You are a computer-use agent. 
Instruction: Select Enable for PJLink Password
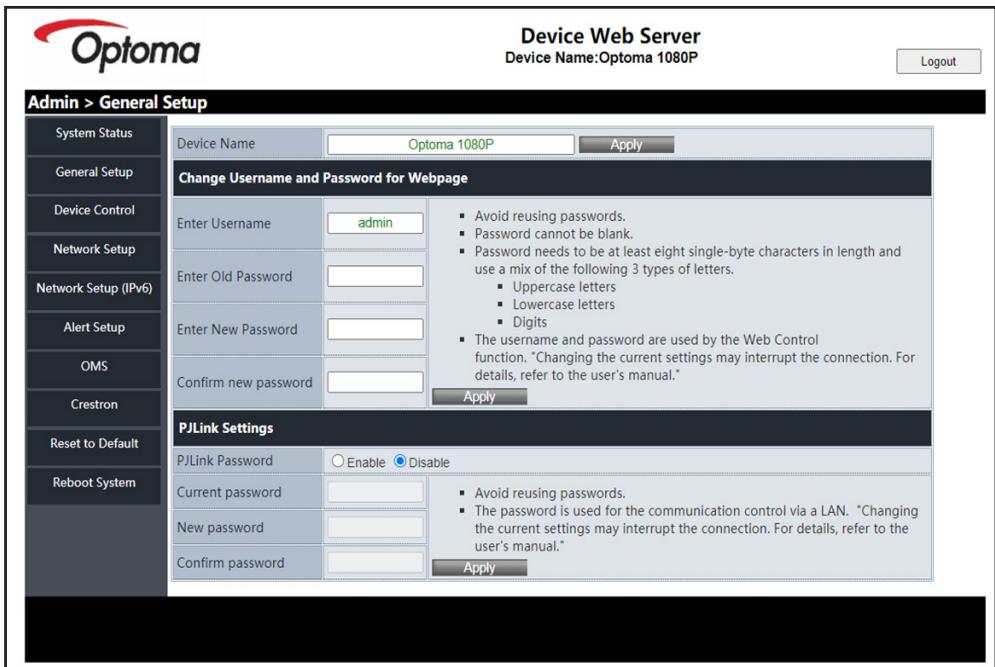(x=338, y=461)
